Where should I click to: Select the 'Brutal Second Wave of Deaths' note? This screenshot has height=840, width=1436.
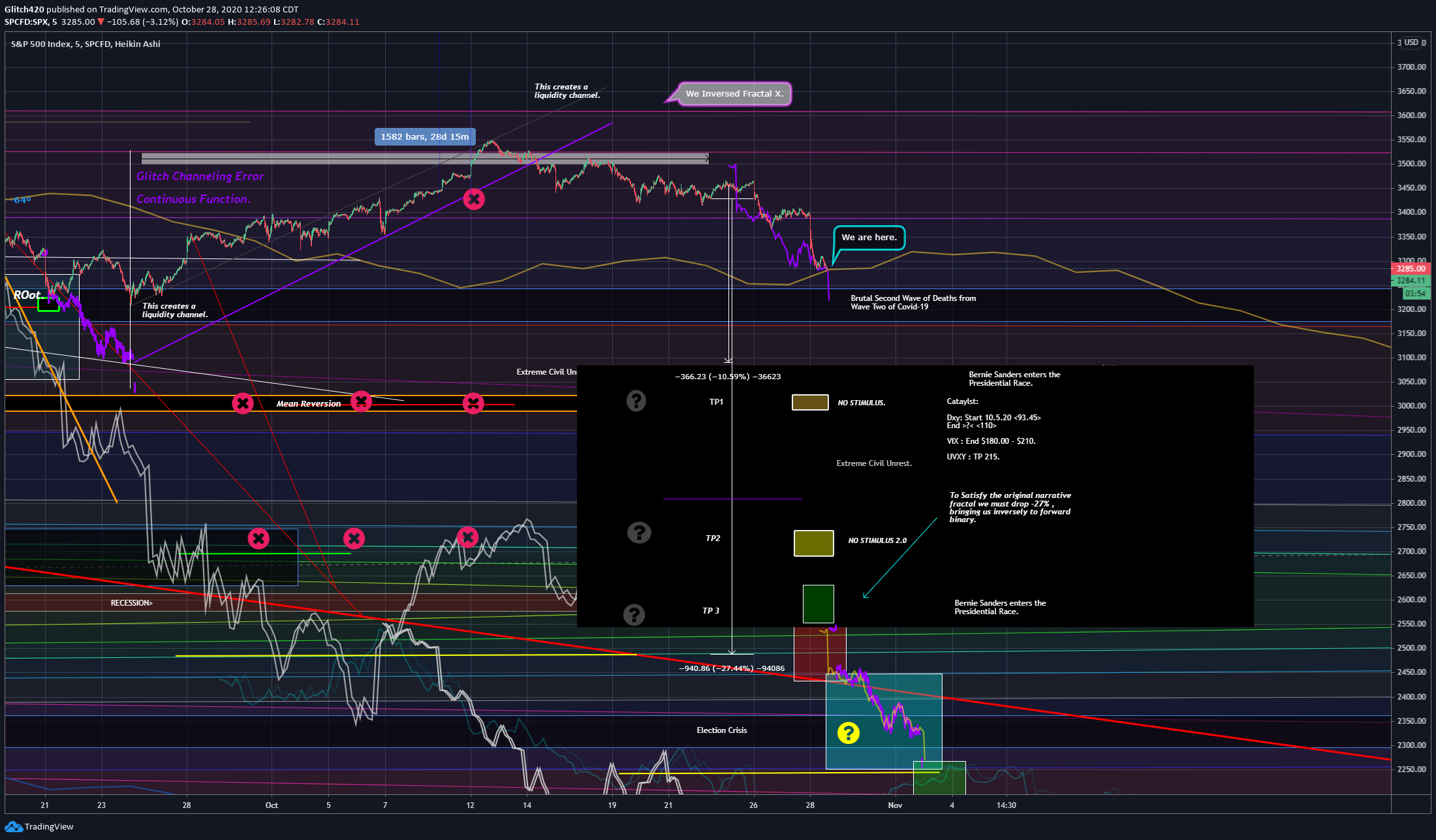tap(913, 302)
